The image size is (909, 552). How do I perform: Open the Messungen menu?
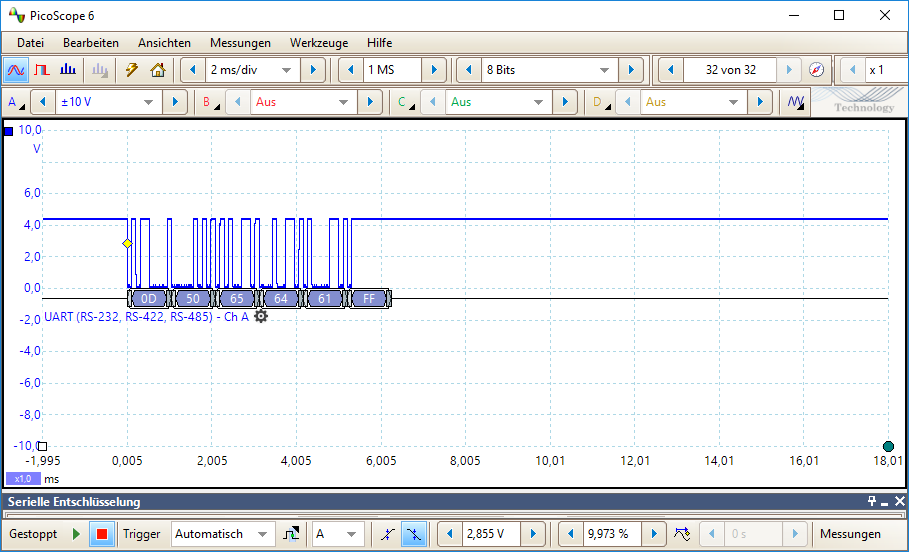pyautogui.click(x=240, y=43)
